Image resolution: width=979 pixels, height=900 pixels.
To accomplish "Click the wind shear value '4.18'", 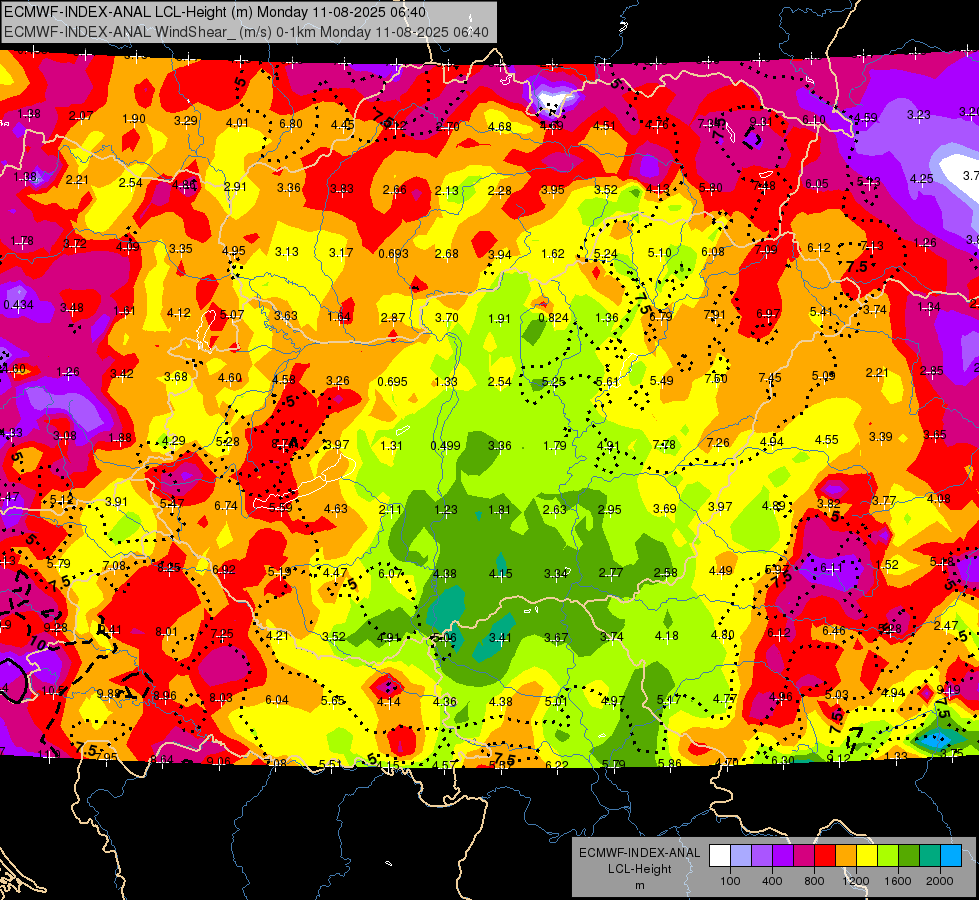I will click(666, 636).
